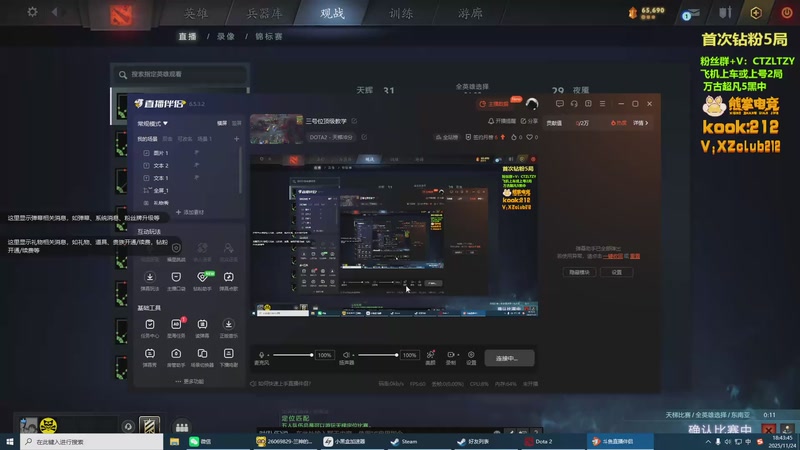Toggle visibility icon for 图片 1
800x450 pixels.
tap(196, 153)
